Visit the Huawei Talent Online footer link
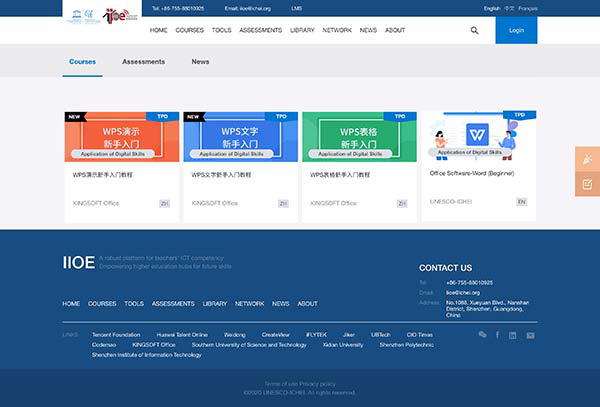Viewport: 600px width, 407px height. coord(182,335)
